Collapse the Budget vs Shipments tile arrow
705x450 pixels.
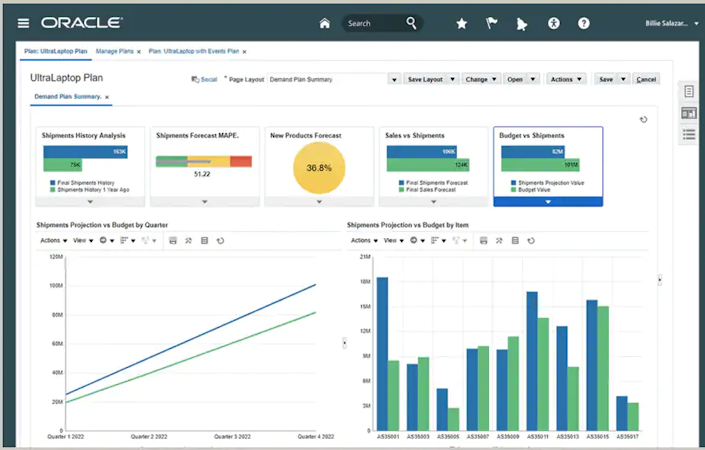[x=548, y=202]
